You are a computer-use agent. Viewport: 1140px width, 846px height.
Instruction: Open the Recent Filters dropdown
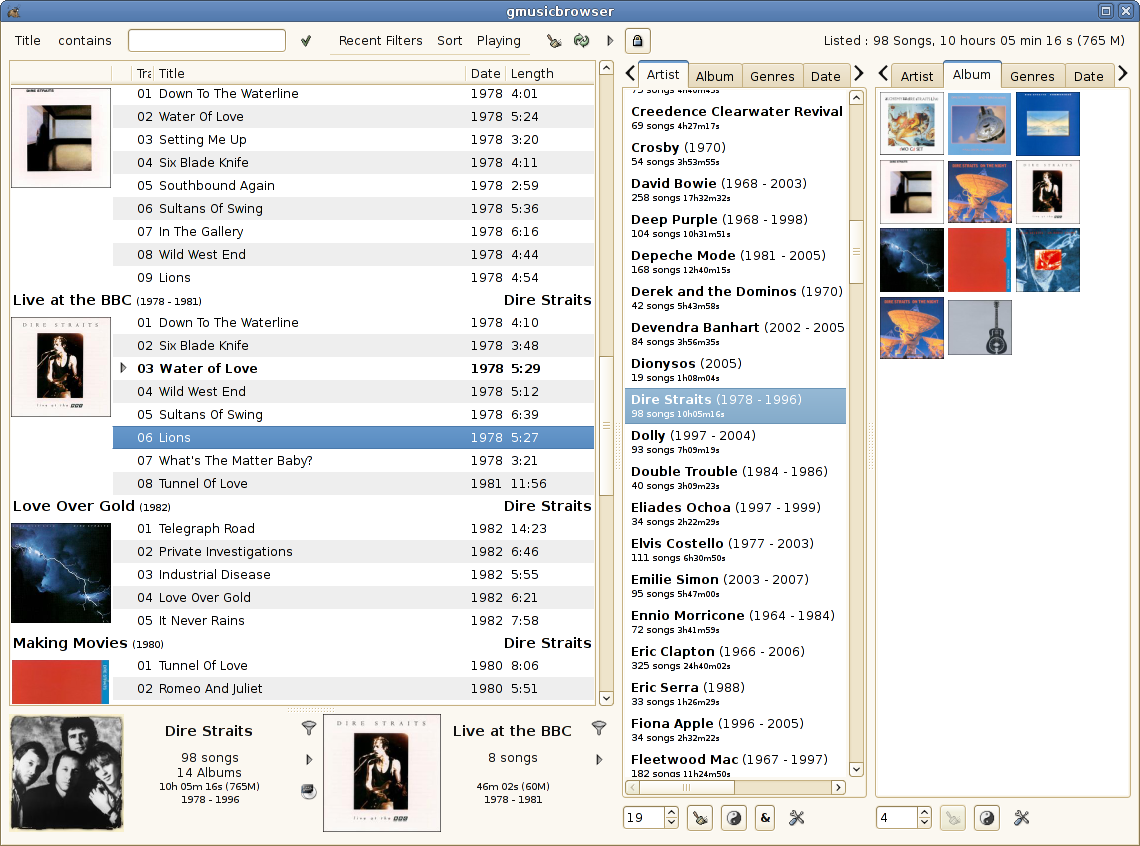pos(380,41)
